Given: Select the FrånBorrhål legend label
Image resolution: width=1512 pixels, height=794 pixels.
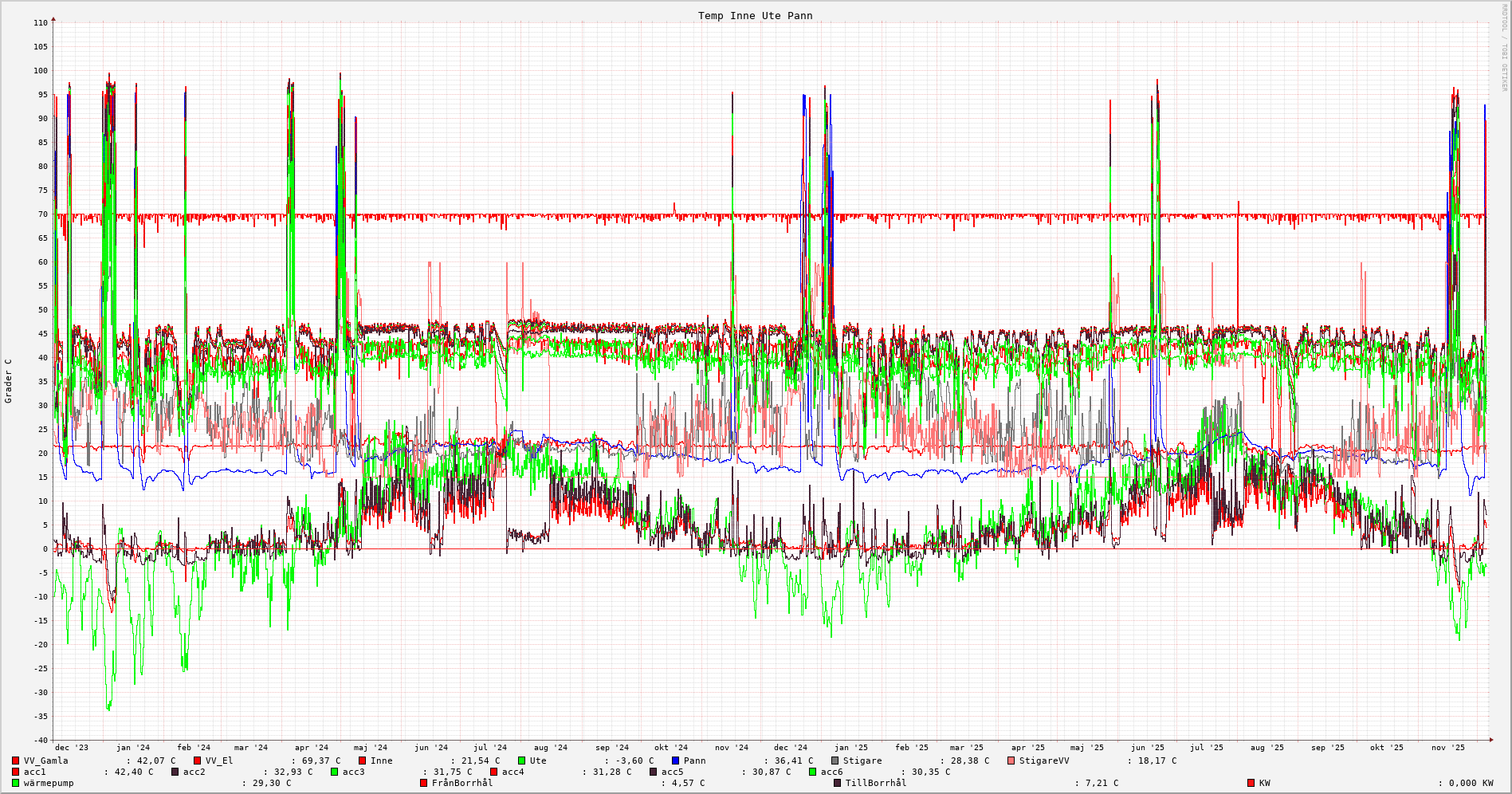Looking at the screenshot, I should pos(461,783).
